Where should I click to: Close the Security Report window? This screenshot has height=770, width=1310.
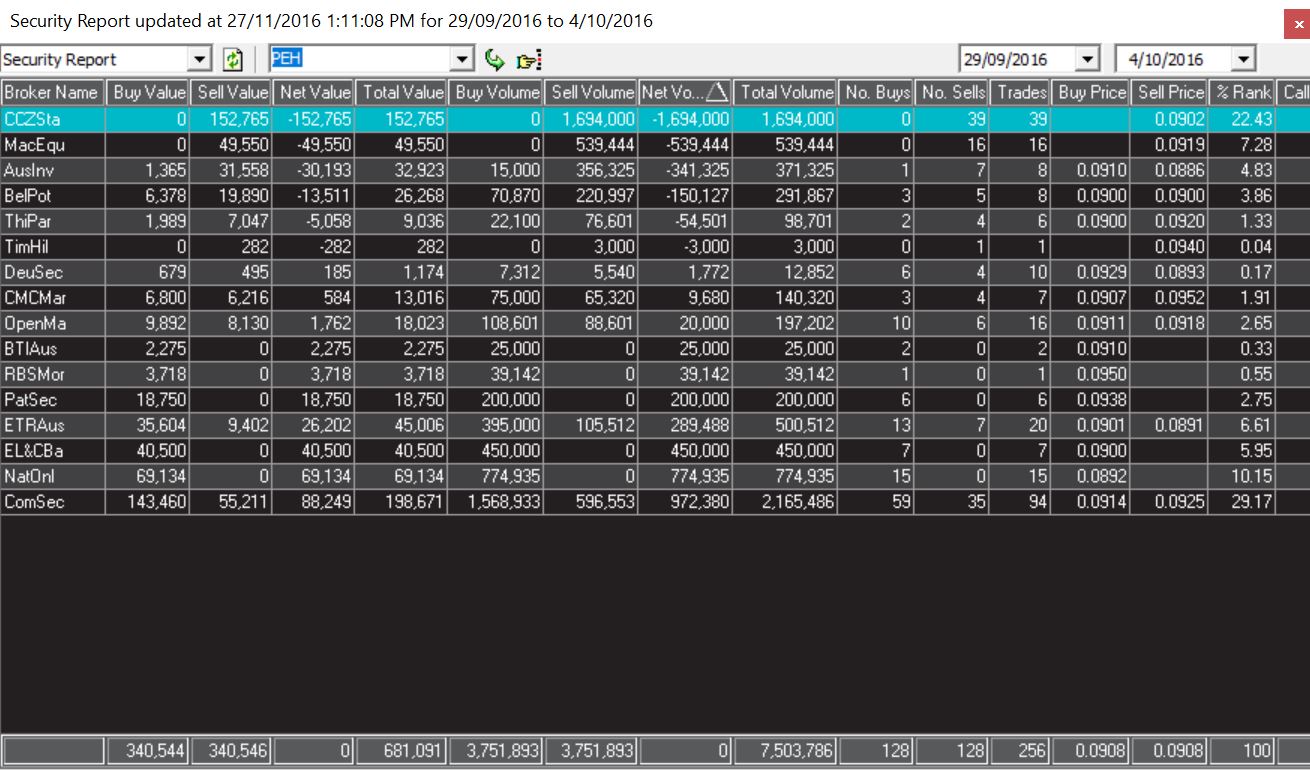click(x=1298, y=25)
